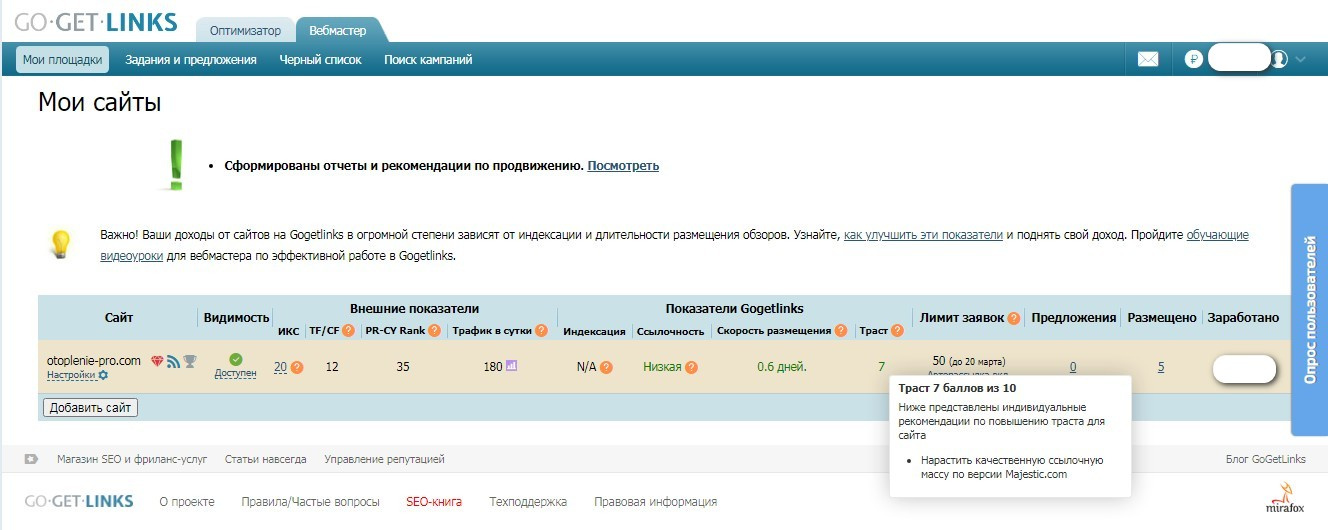Click the help icon next to ИКС value 20
This screenshot has width=1328, height=530.
pos(296,367)
